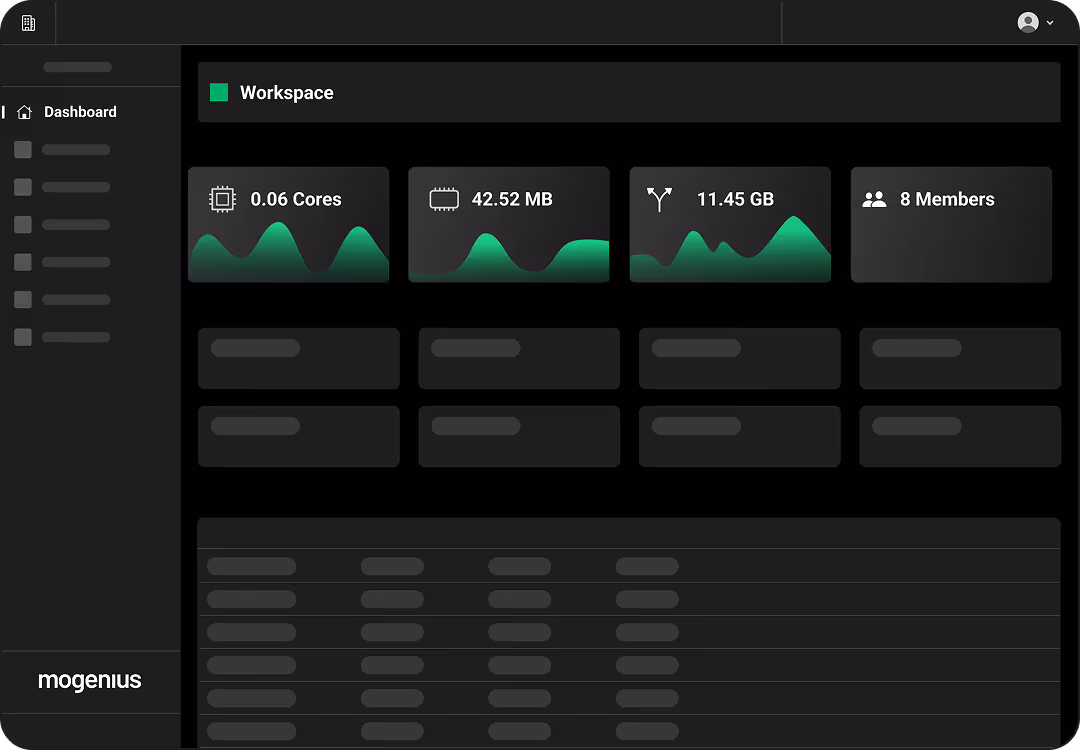Click the memory module icon
This screenshot has width=1080, height=750.
[444, 199]
